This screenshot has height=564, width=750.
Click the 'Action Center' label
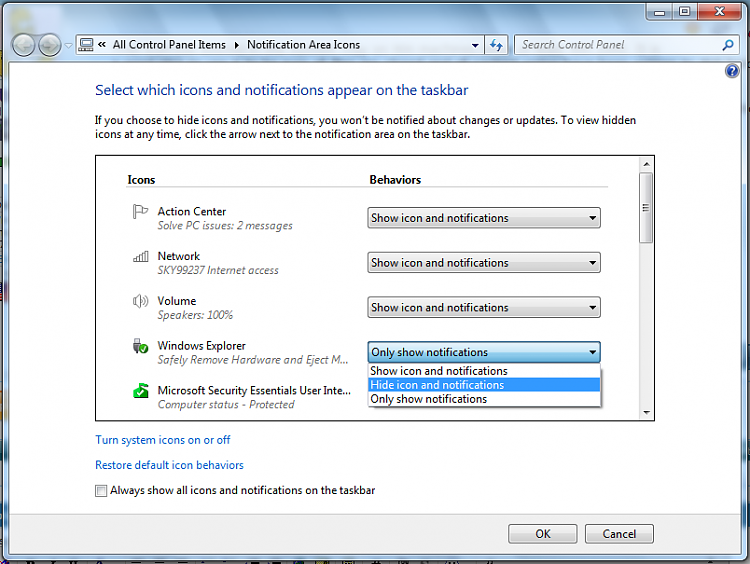[192, 211]
